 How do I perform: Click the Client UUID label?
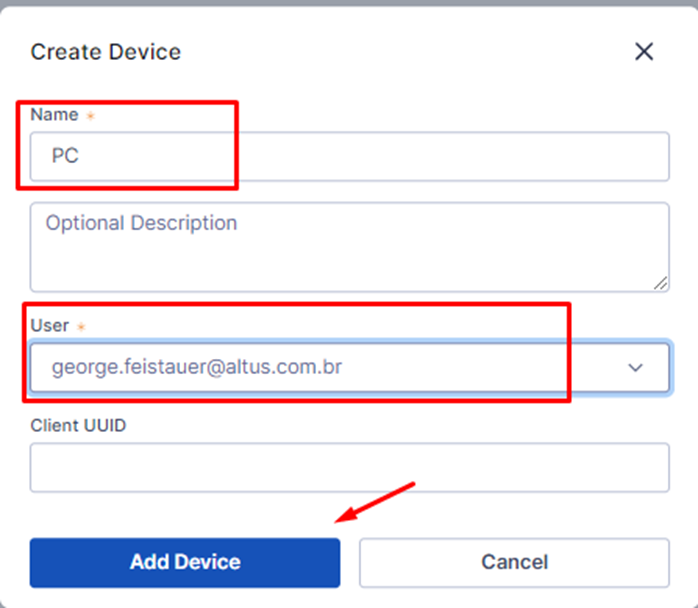78,425
